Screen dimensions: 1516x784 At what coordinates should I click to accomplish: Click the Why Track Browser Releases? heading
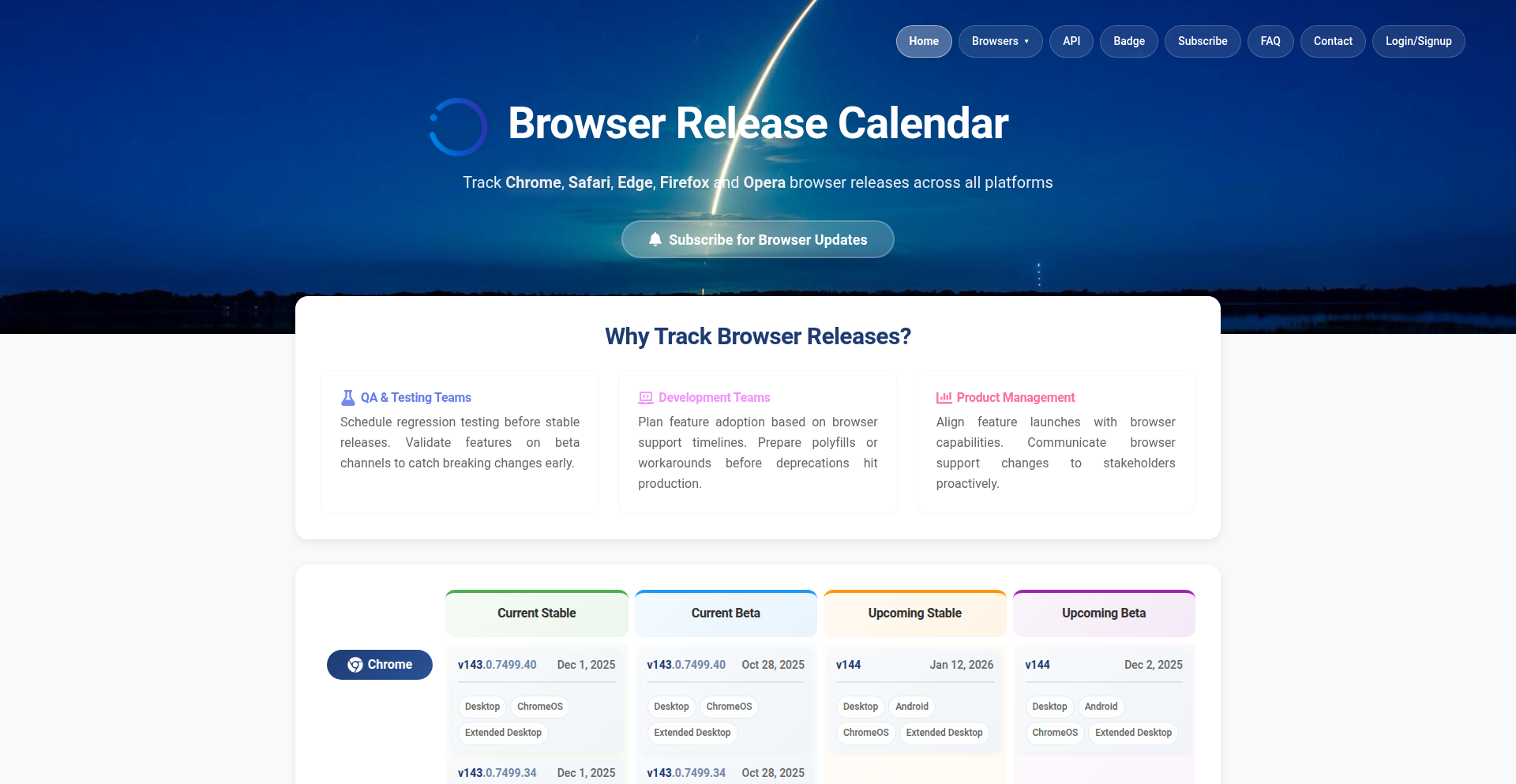click(x=758, y=336)
